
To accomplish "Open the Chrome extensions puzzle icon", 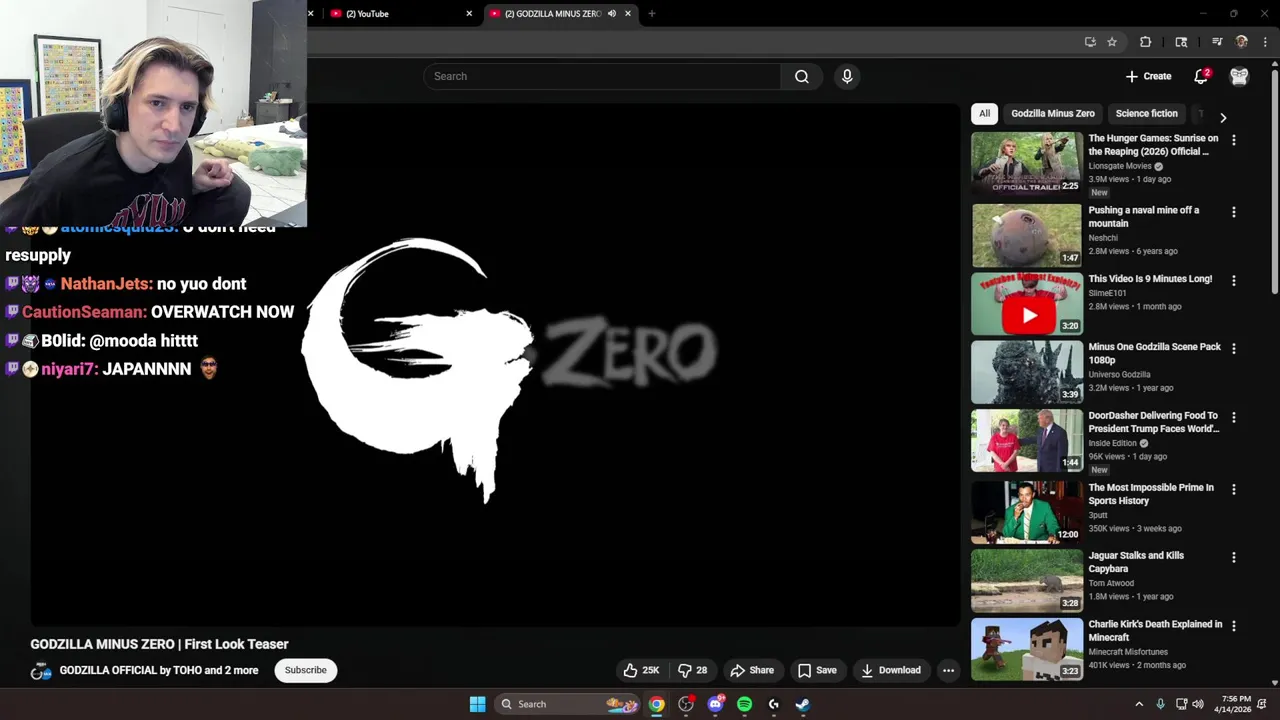I will coord(1146,42).
